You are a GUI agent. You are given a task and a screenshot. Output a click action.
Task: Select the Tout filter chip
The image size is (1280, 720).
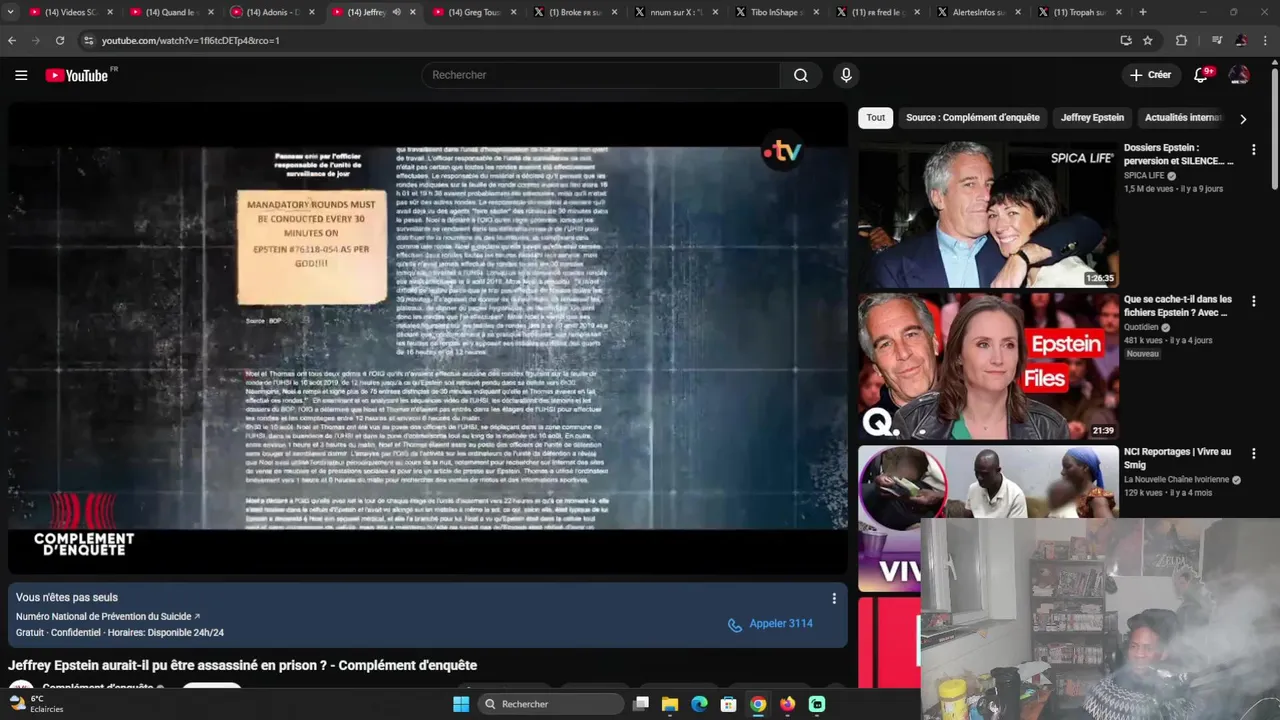[x=875, y=118]
